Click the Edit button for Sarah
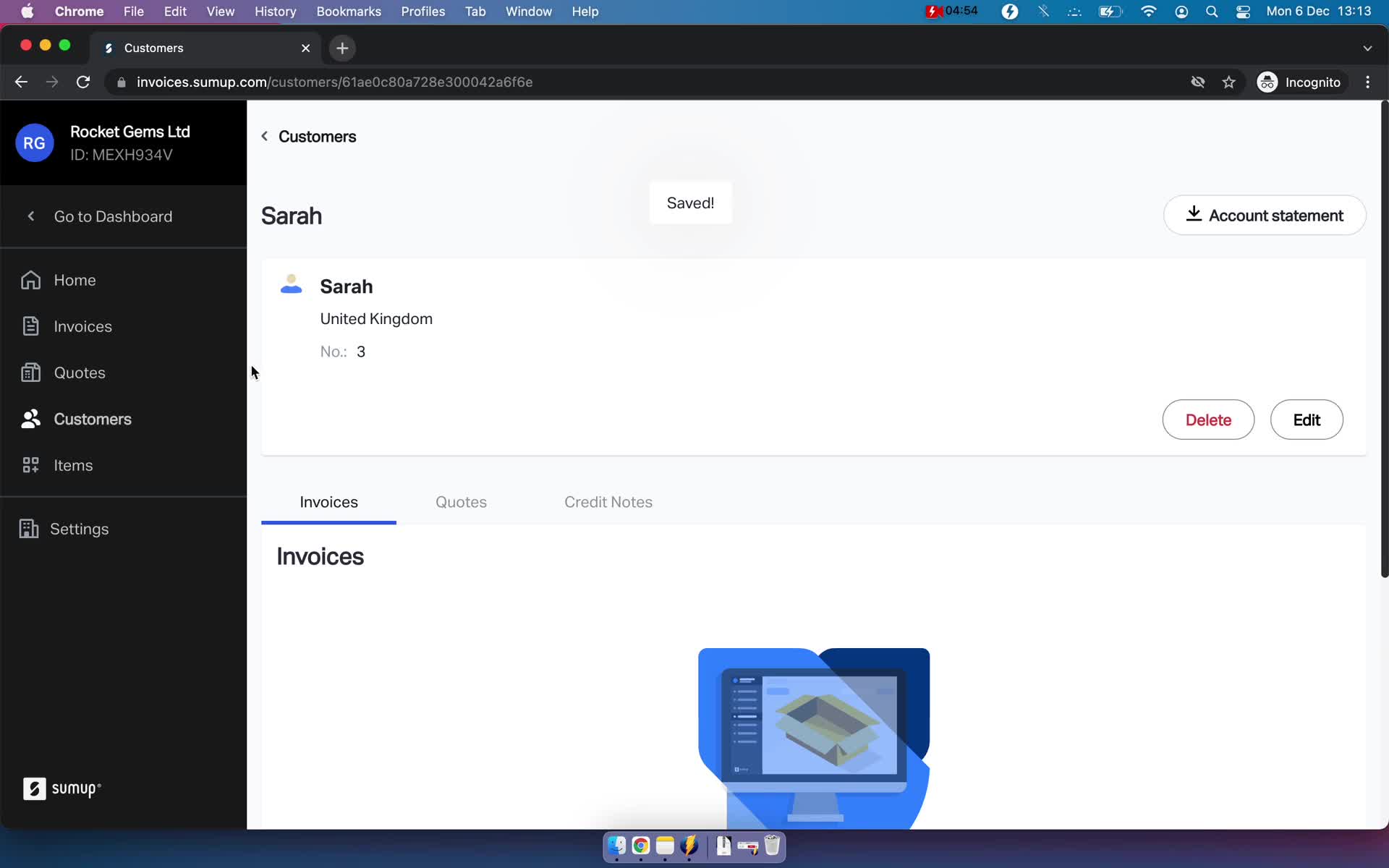This screenshot has width=1389, height=868. (1306, 419)
